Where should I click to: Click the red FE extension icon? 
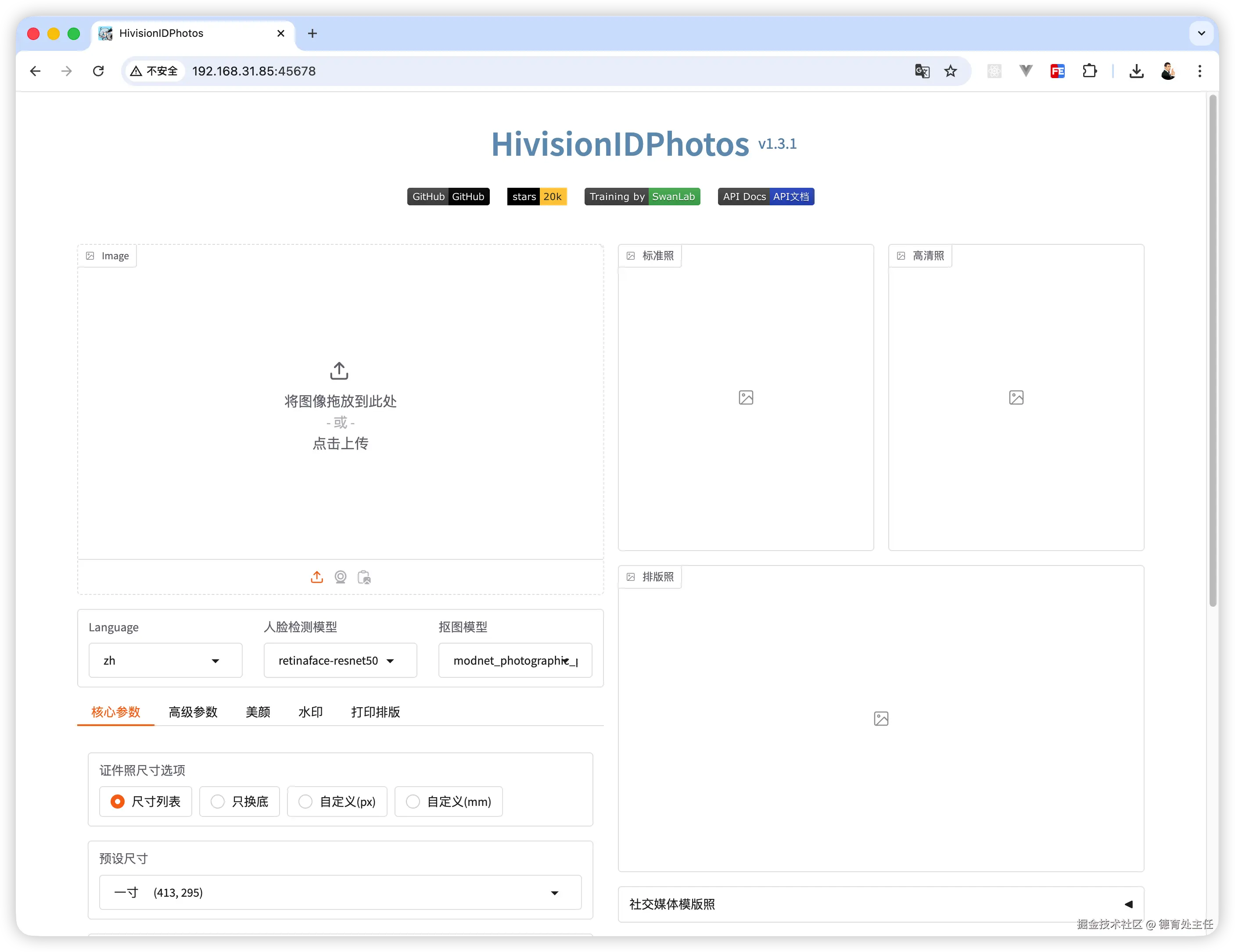[1057, 71]
